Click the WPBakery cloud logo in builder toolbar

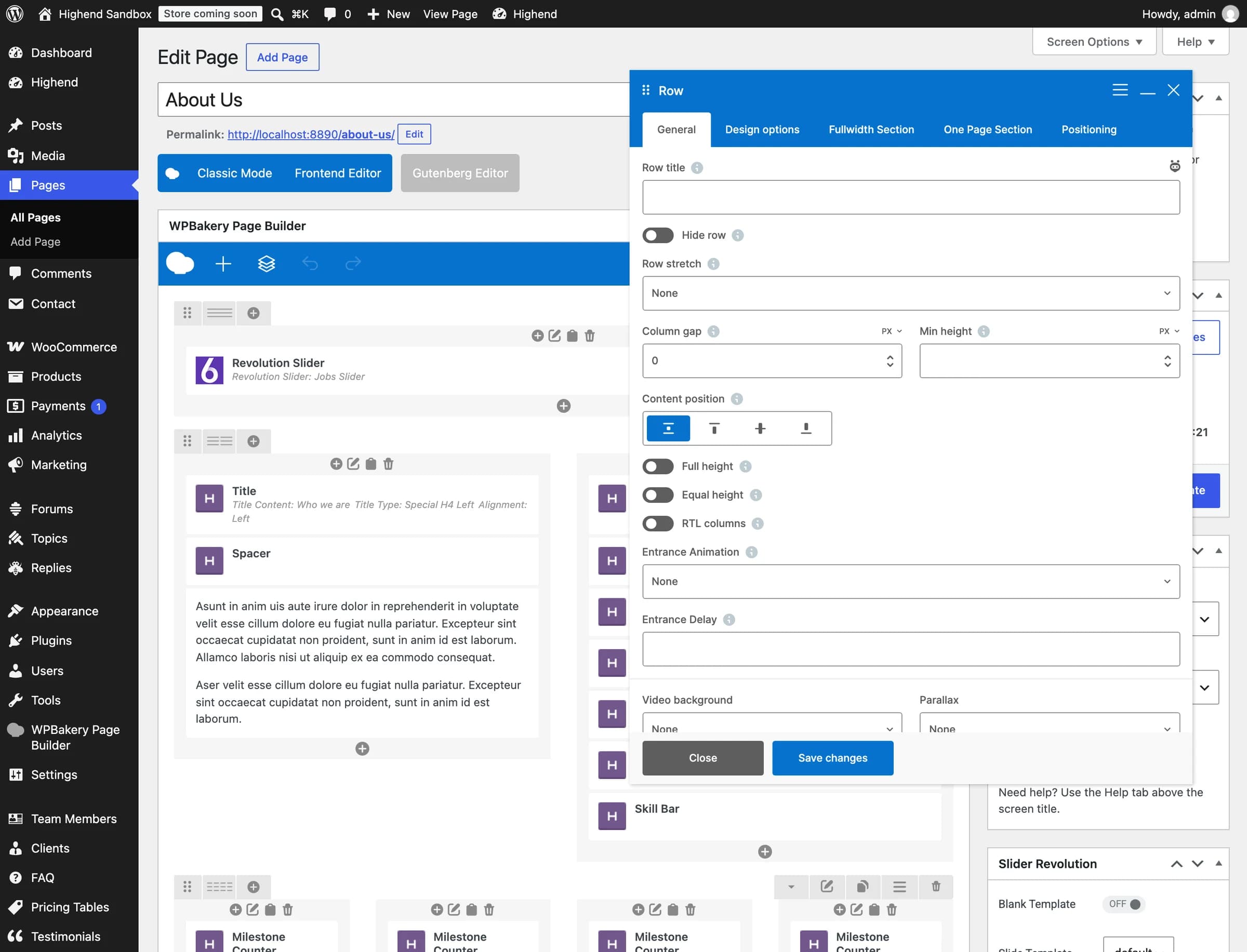180,263
